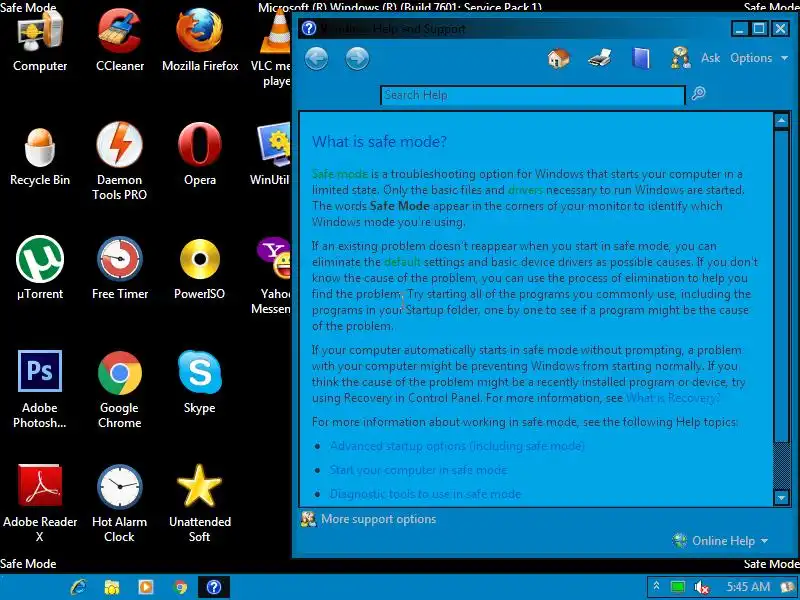
Task: Select the PowerISO desktop icon
Action: click(x=199, y=269)
